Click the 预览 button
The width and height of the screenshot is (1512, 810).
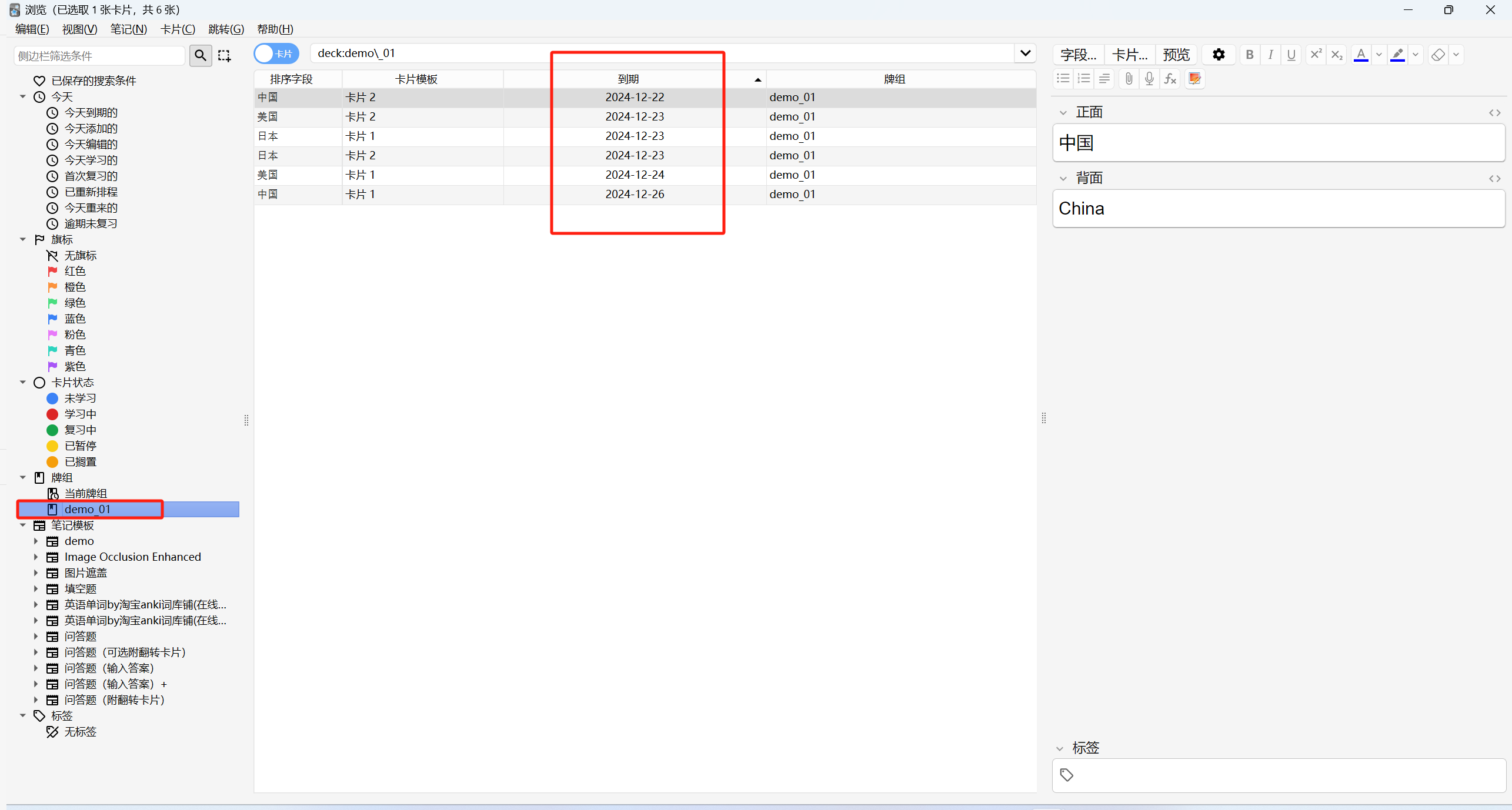(x=1176, y=55)
